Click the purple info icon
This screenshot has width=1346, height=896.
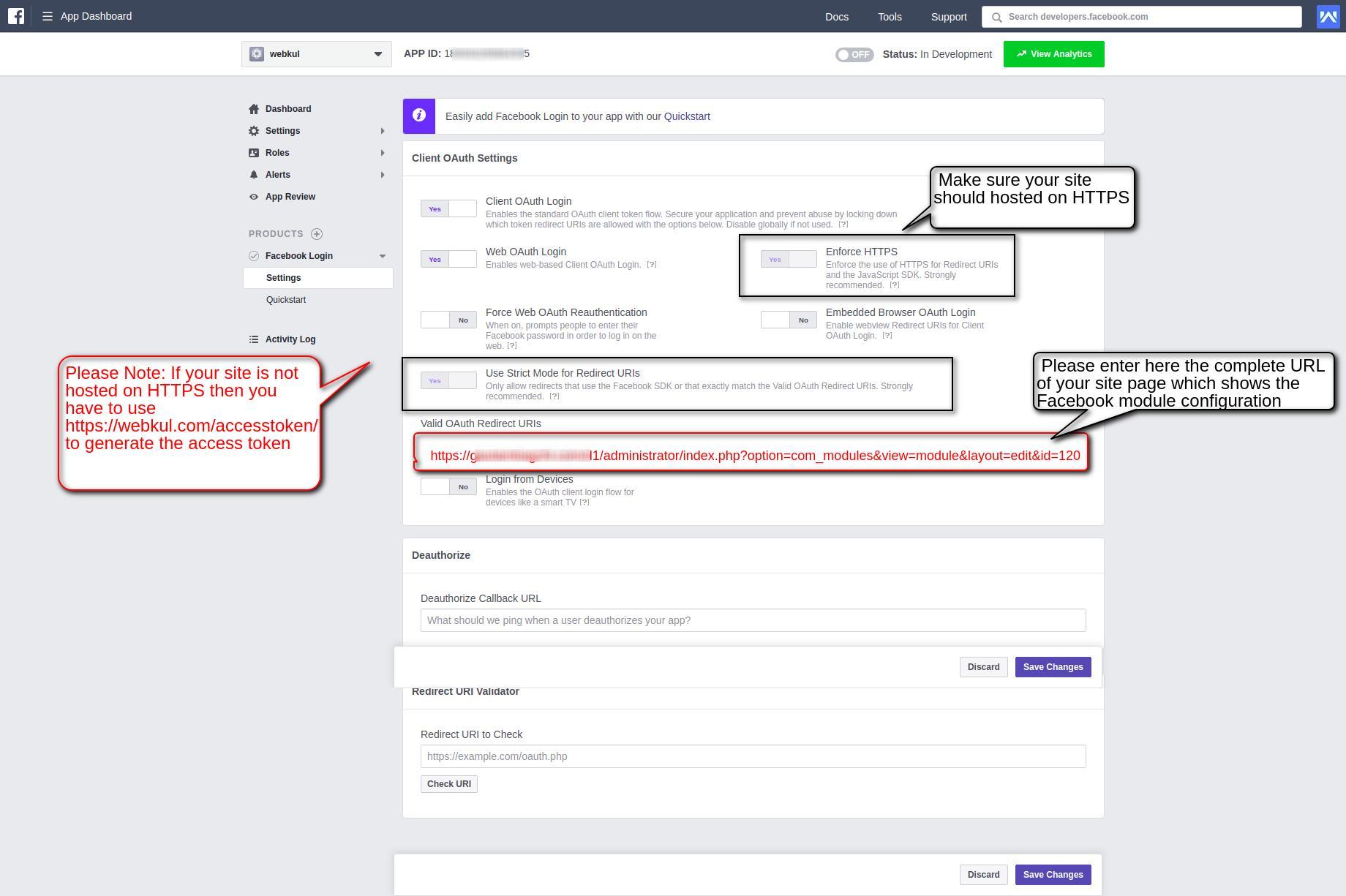[419, 116]
